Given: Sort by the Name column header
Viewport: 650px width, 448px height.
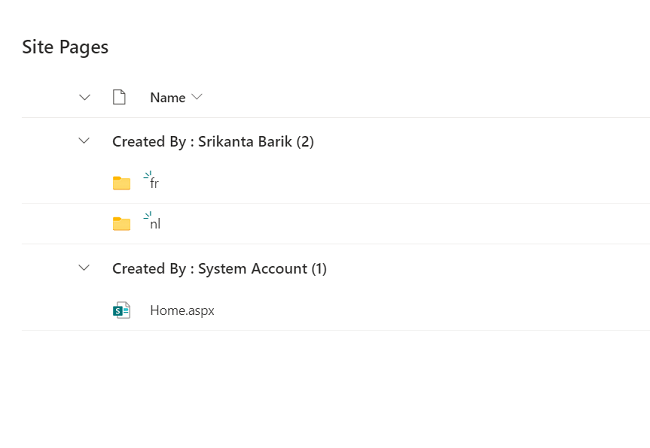Looking at the screenshot, I should [167, 97].
